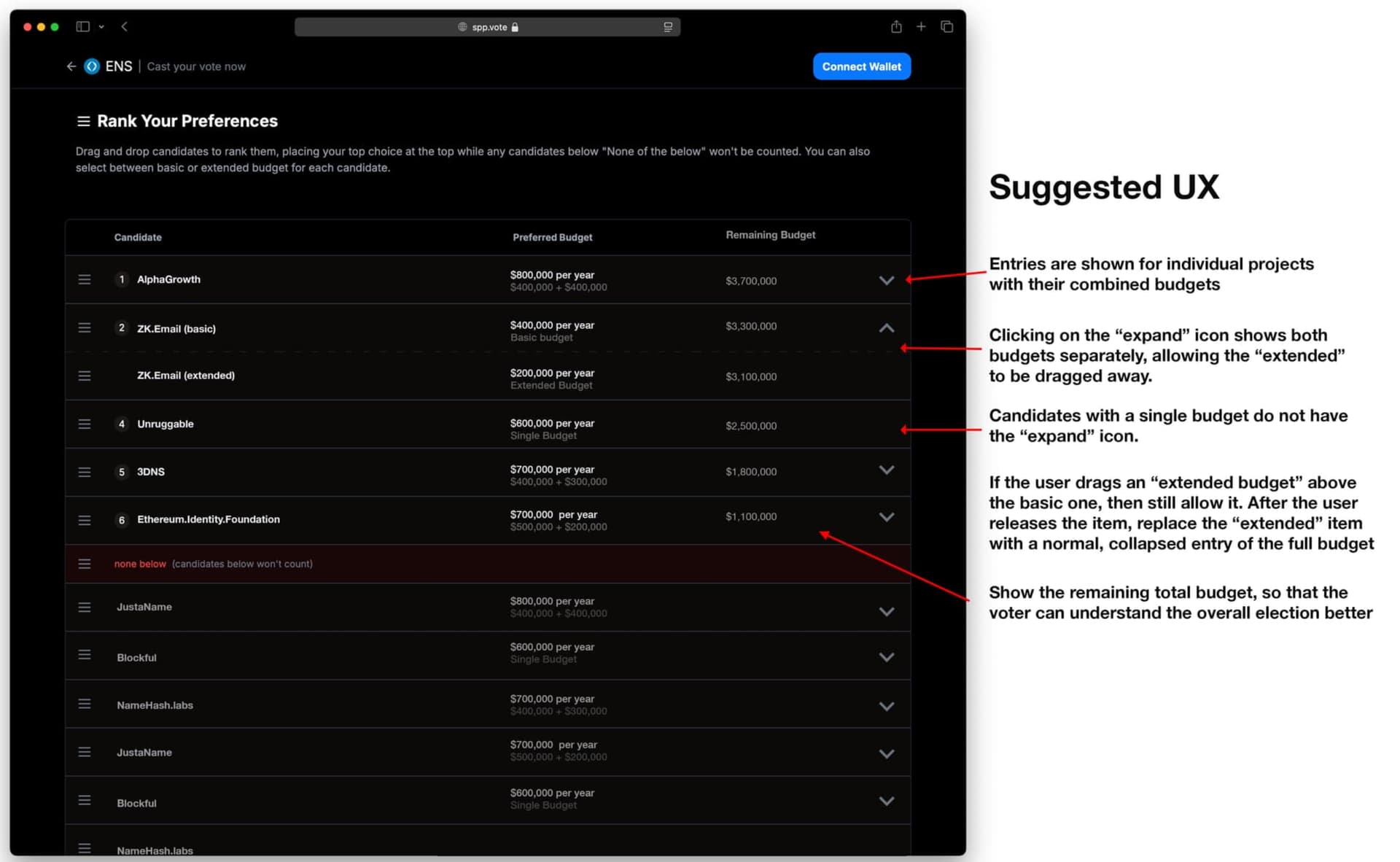Expand the Ethereum.Identity.Foundation chevron
1400x862 pixels.
pyautogui.click(x=887, y=517)
